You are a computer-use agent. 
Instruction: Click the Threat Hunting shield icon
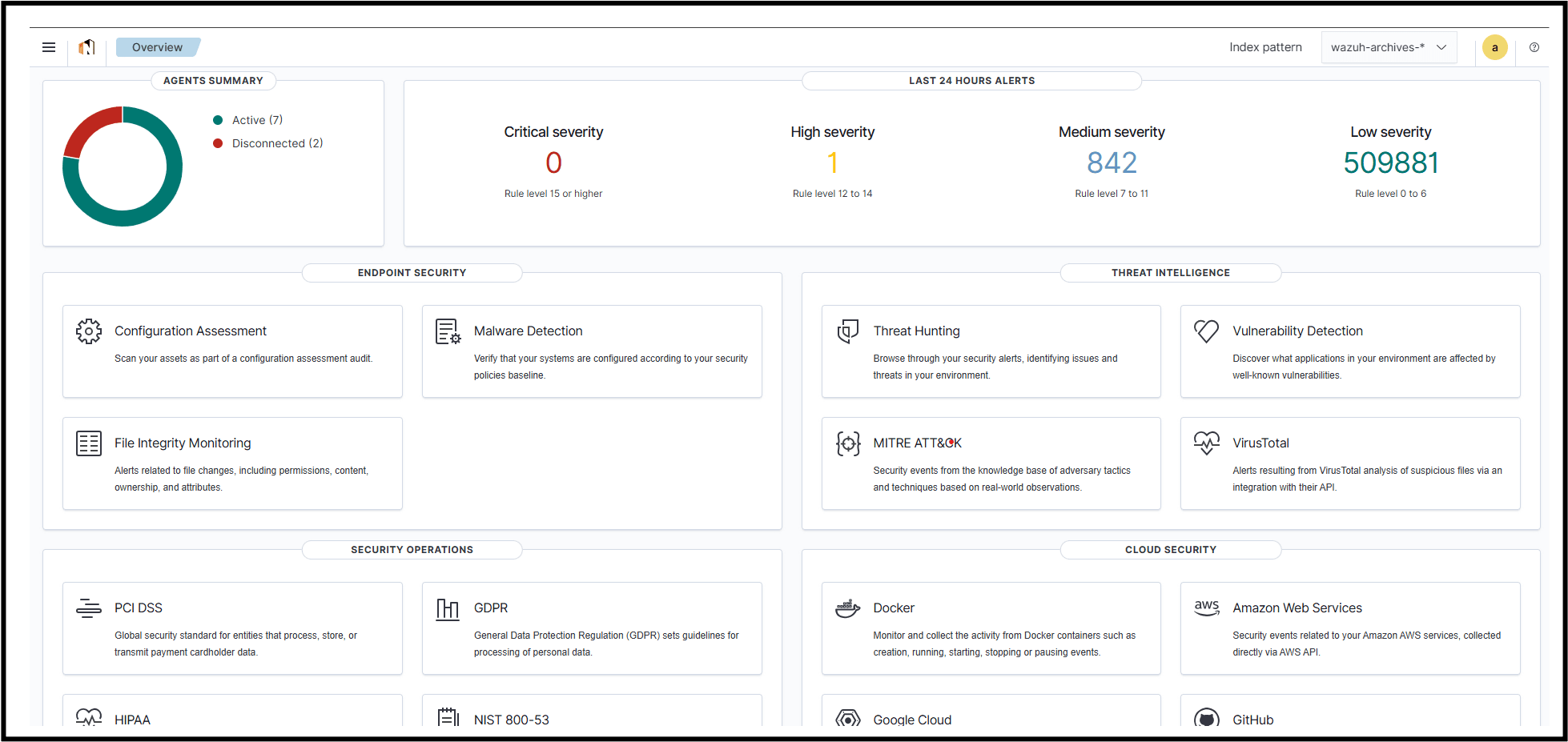click(x=847, y=331)
